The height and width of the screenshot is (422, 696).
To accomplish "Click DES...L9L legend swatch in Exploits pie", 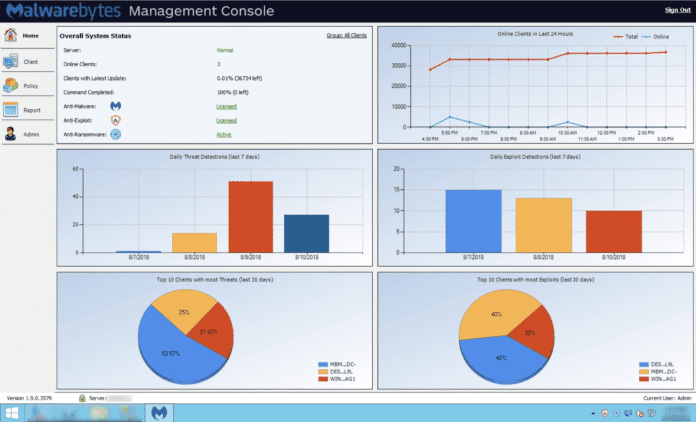I will tap(644, 364).
